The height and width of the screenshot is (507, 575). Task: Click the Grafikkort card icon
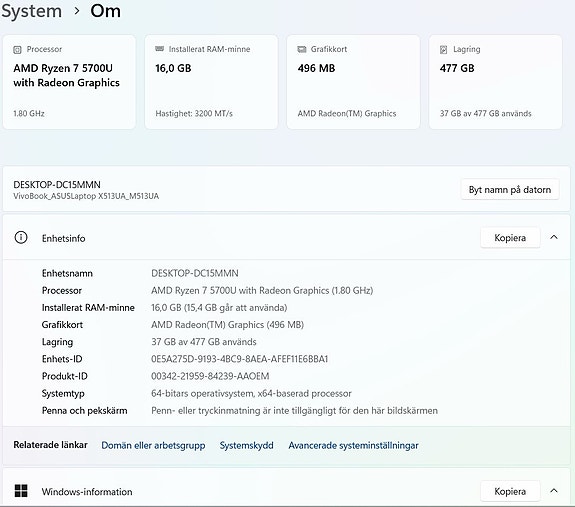[x=301, y=49]
